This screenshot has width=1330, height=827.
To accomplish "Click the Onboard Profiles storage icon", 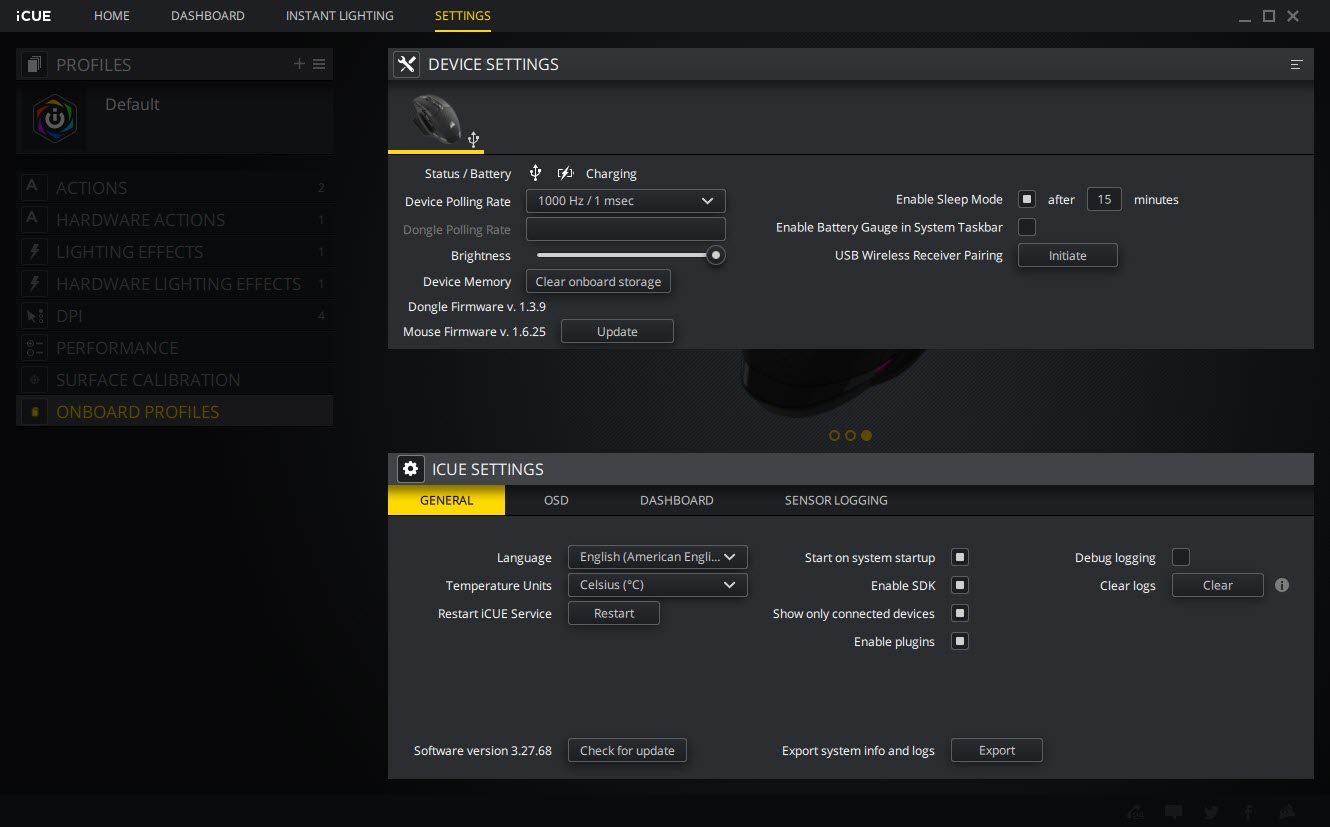I will tap(34, 411).
